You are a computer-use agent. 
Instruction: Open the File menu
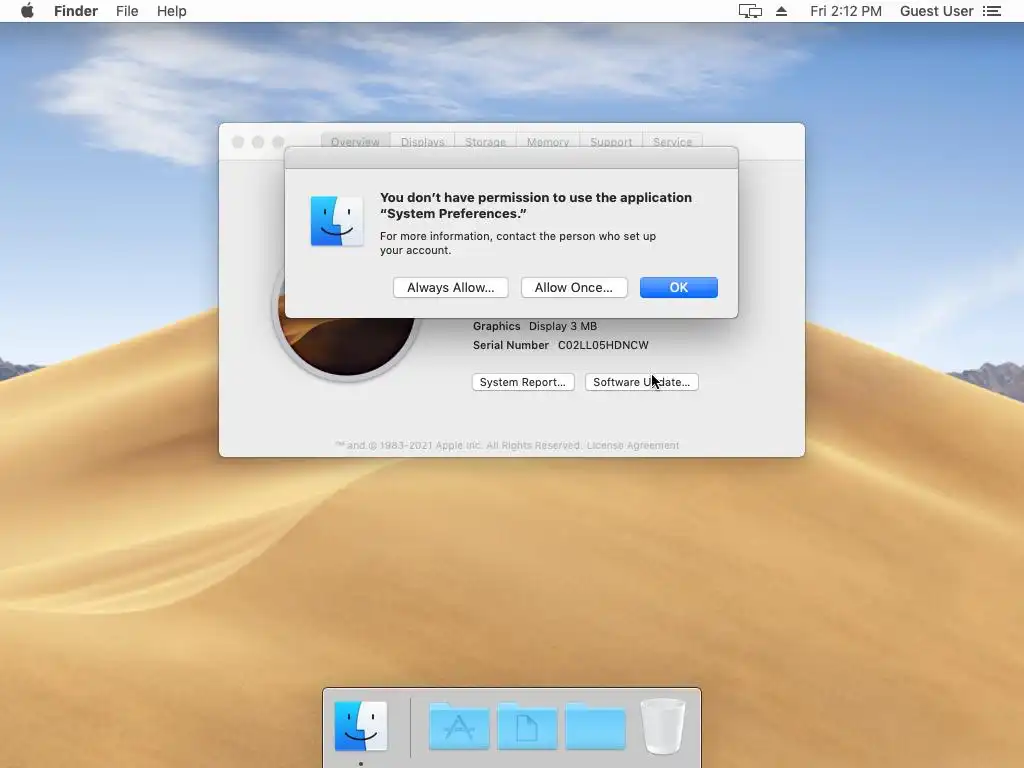pos(127,11)
